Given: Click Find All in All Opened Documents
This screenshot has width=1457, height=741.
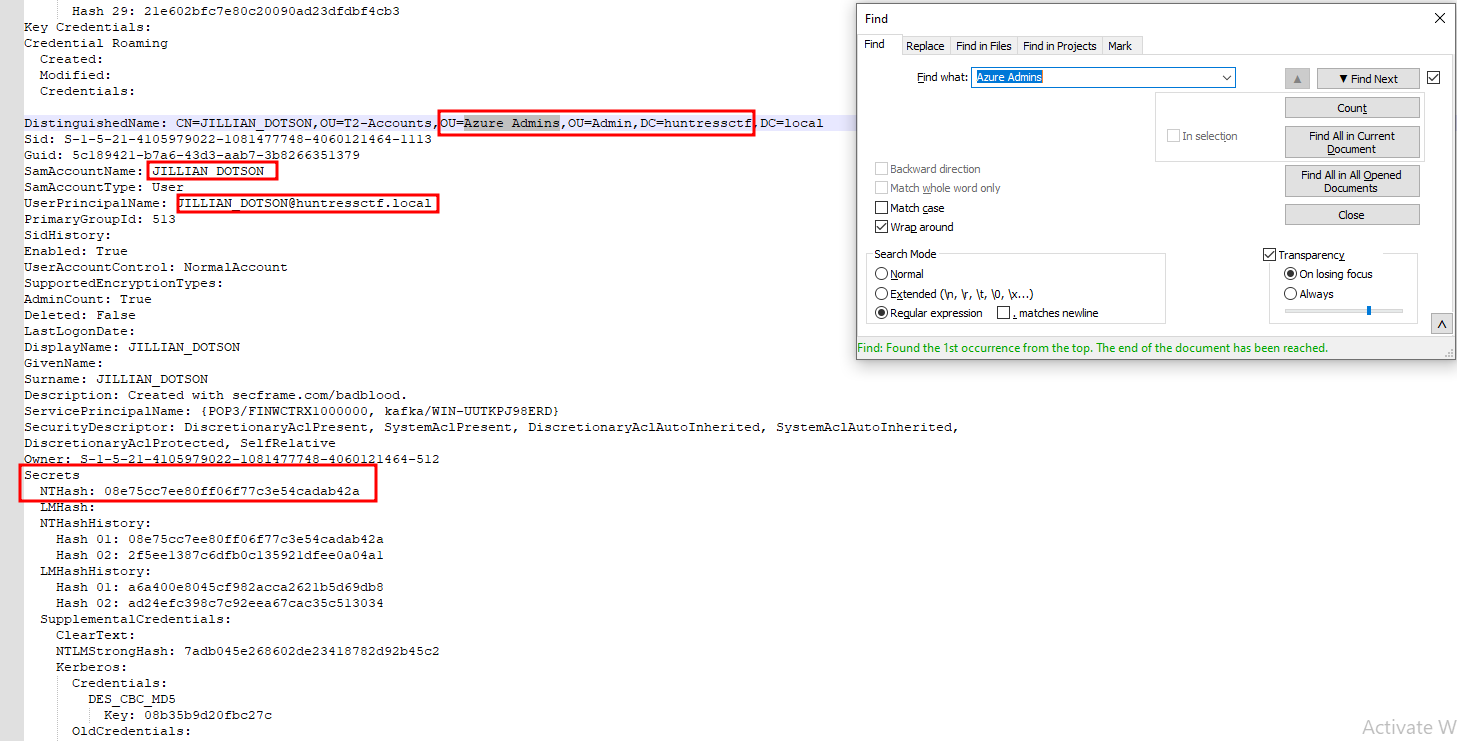Looking at the screenshot, I should coord(1352,181).
